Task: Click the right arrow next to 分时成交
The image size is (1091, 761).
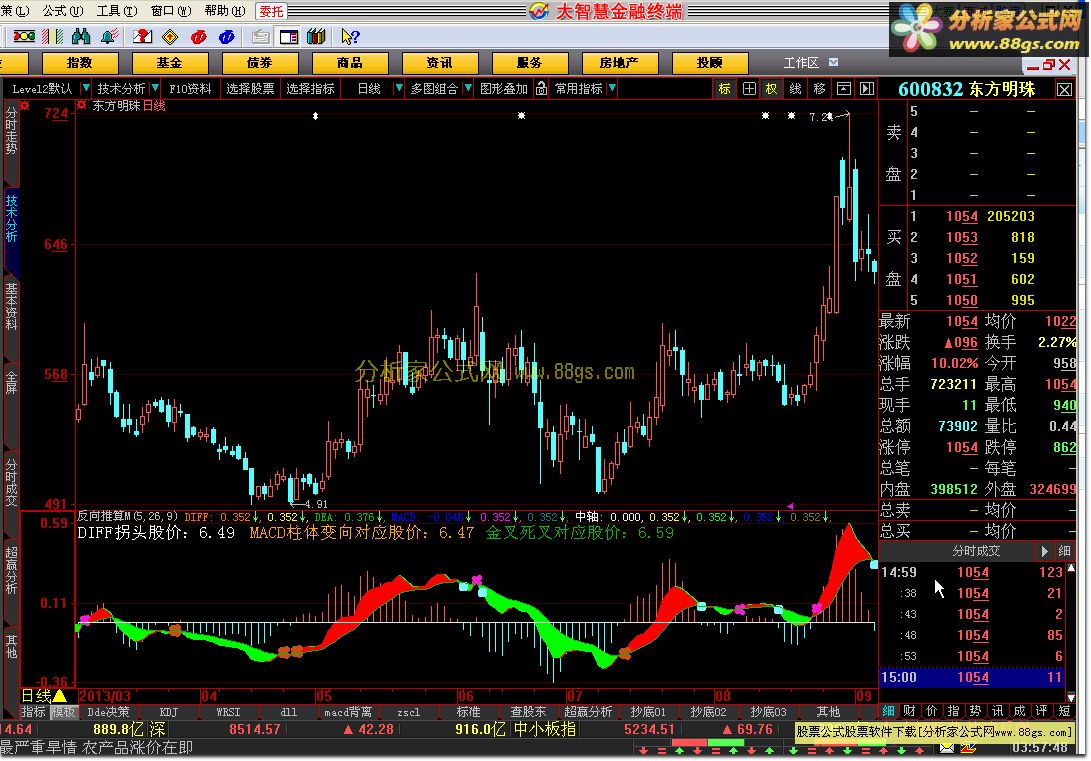Action: [1044, 551]
